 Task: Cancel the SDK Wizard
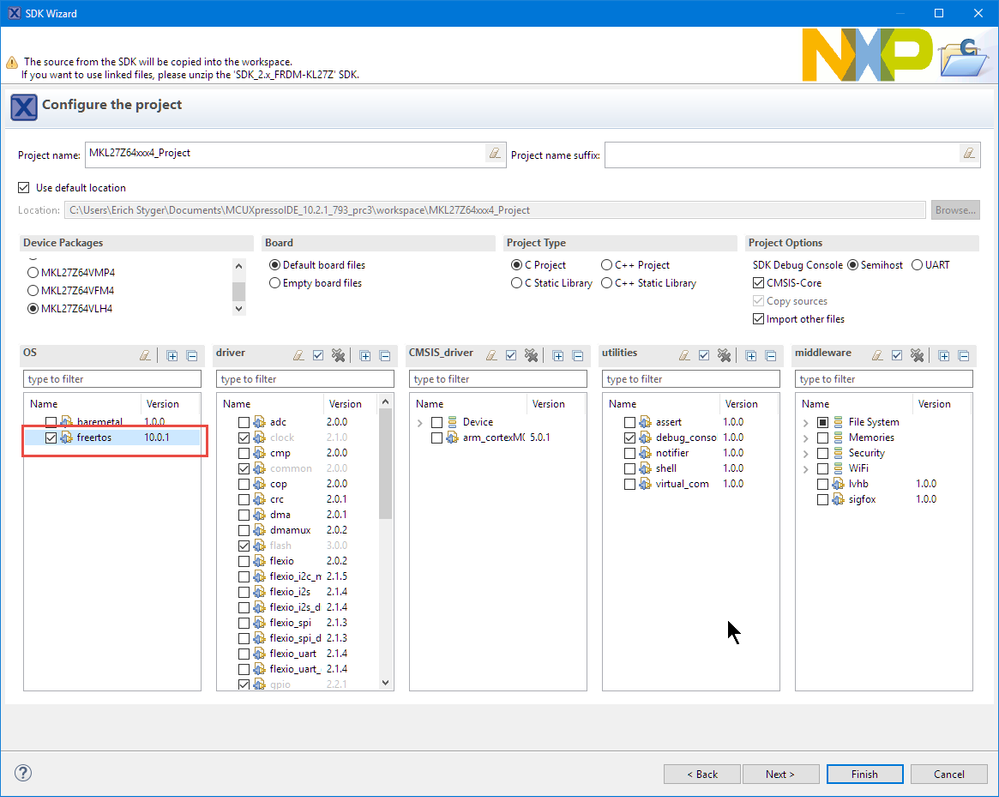coord(949,774)
